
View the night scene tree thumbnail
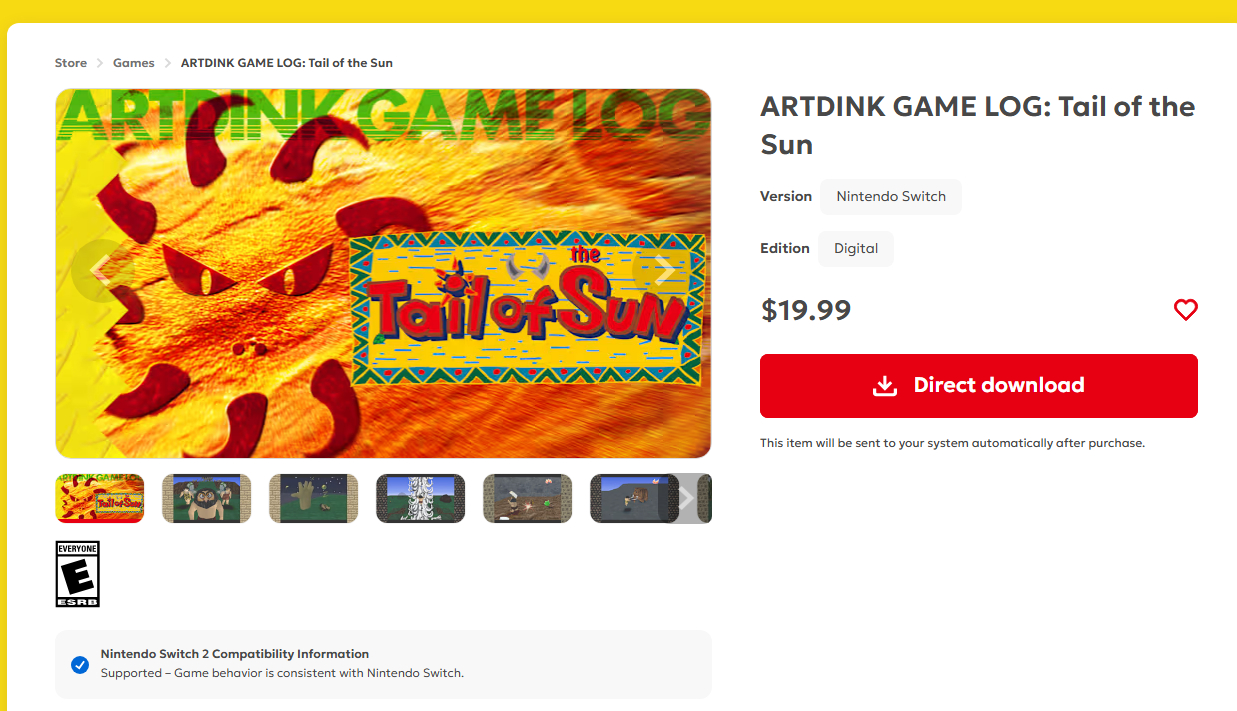coord(313,498)
